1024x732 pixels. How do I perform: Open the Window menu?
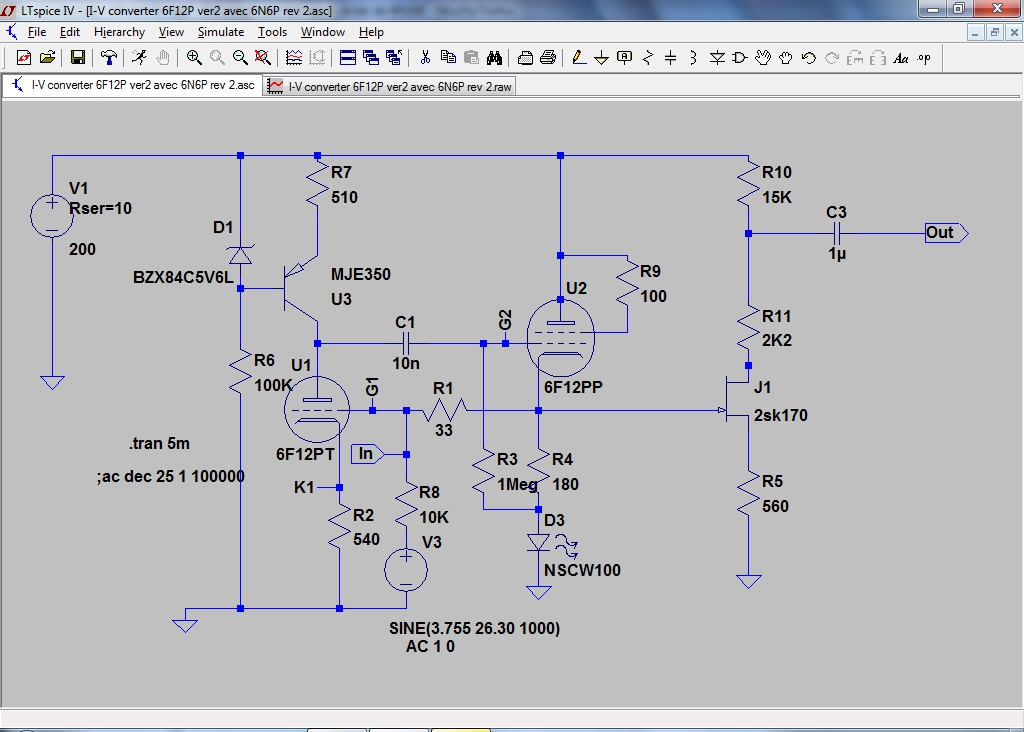coord(323,32)
